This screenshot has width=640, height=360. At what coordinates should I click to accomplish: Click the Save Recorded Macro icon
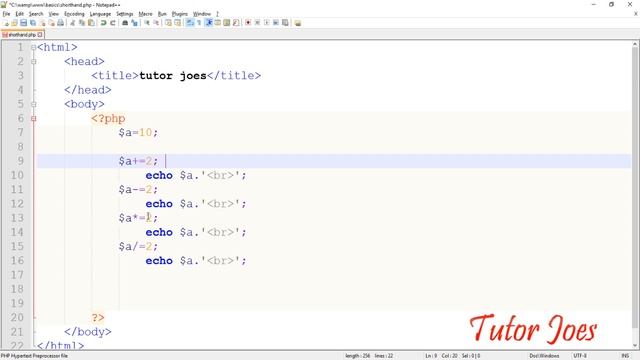285,23
